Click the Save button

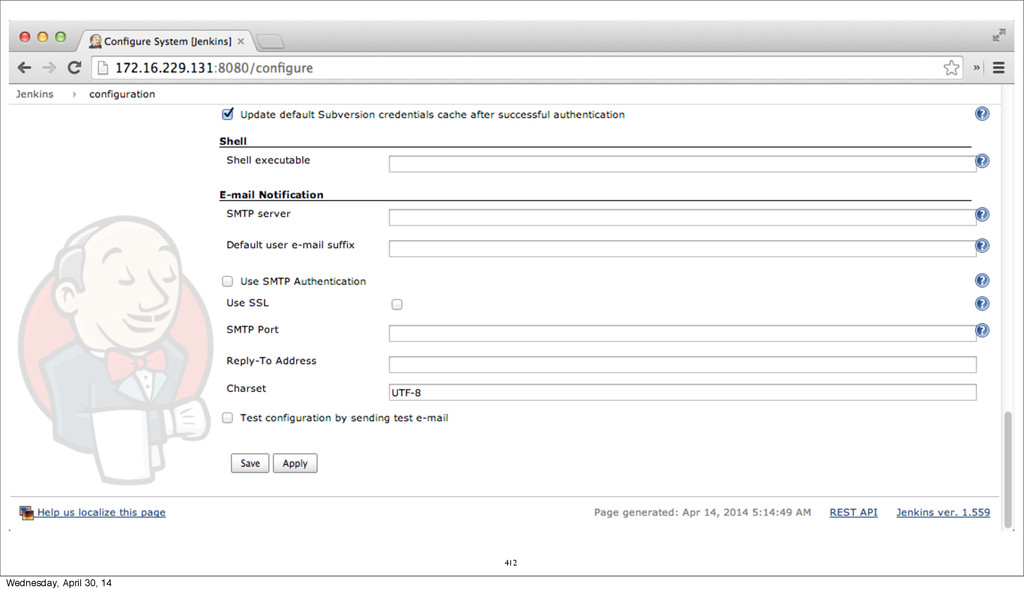249,463
